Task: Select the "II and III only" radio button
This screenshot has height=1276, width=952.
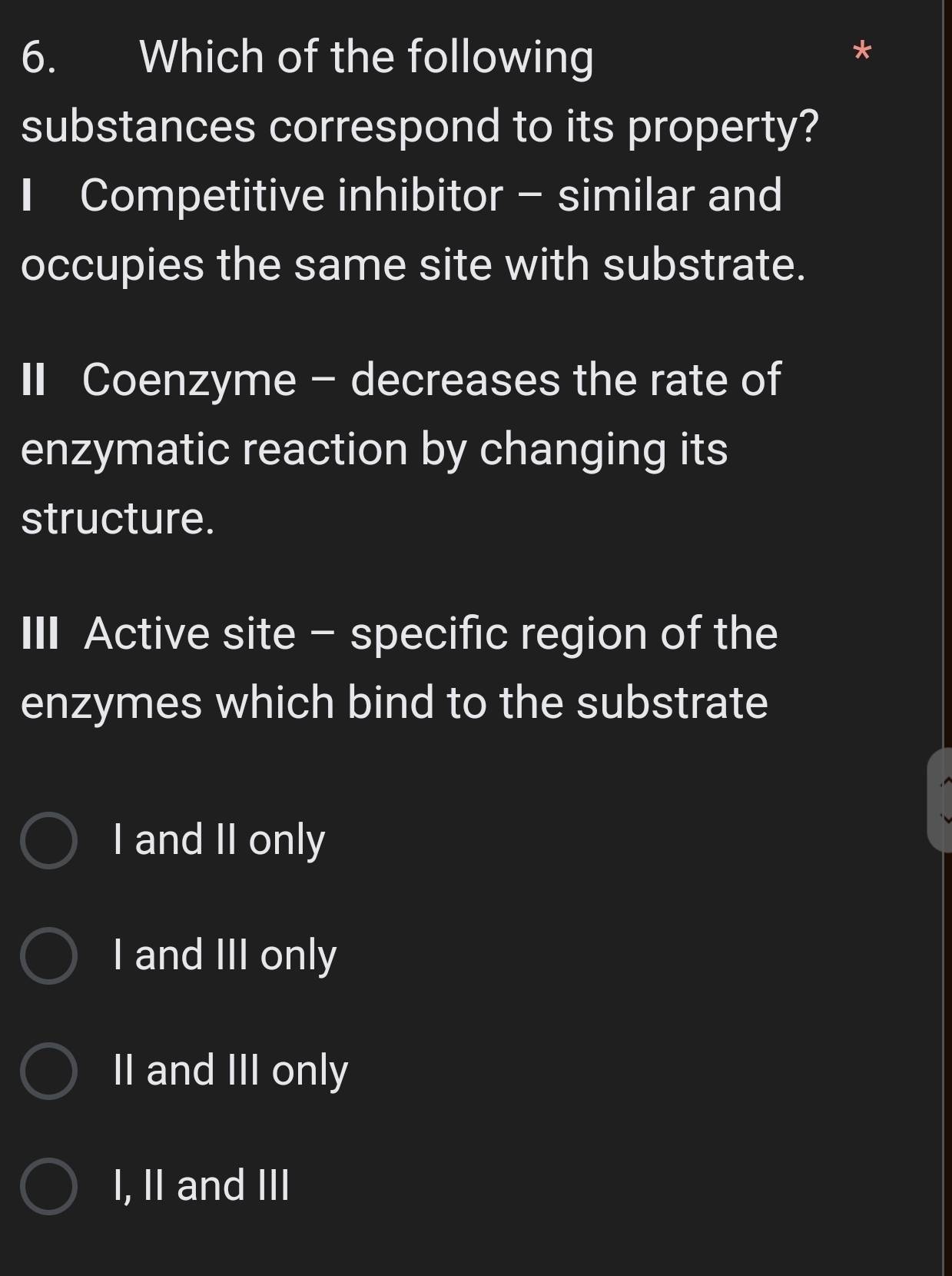Action: [48, 1070]
